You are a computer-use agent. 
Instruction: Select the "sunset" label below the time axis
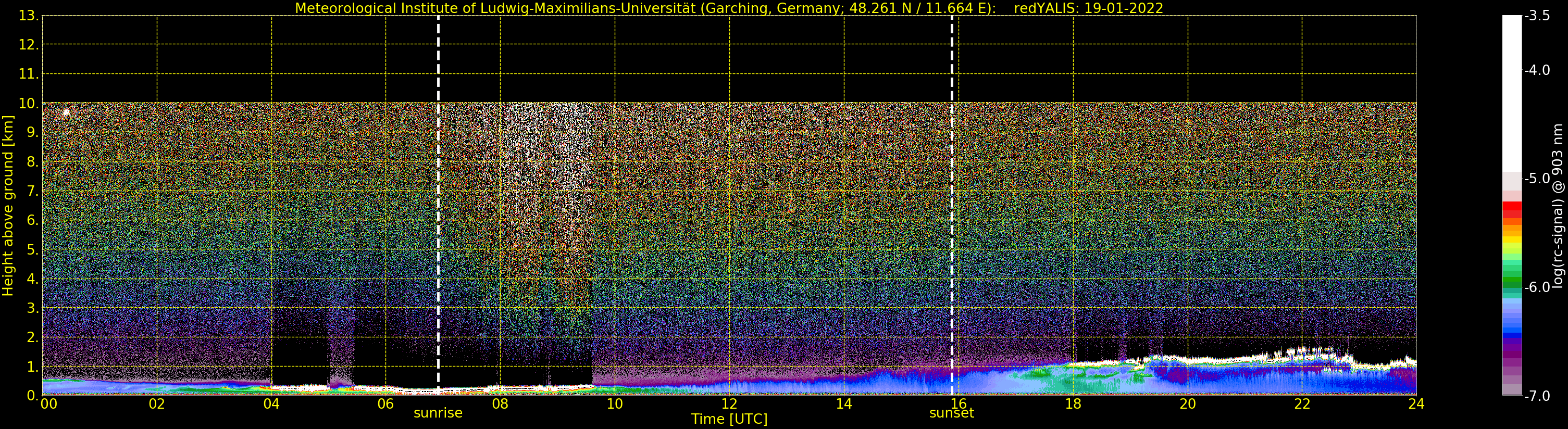[952, 413]
